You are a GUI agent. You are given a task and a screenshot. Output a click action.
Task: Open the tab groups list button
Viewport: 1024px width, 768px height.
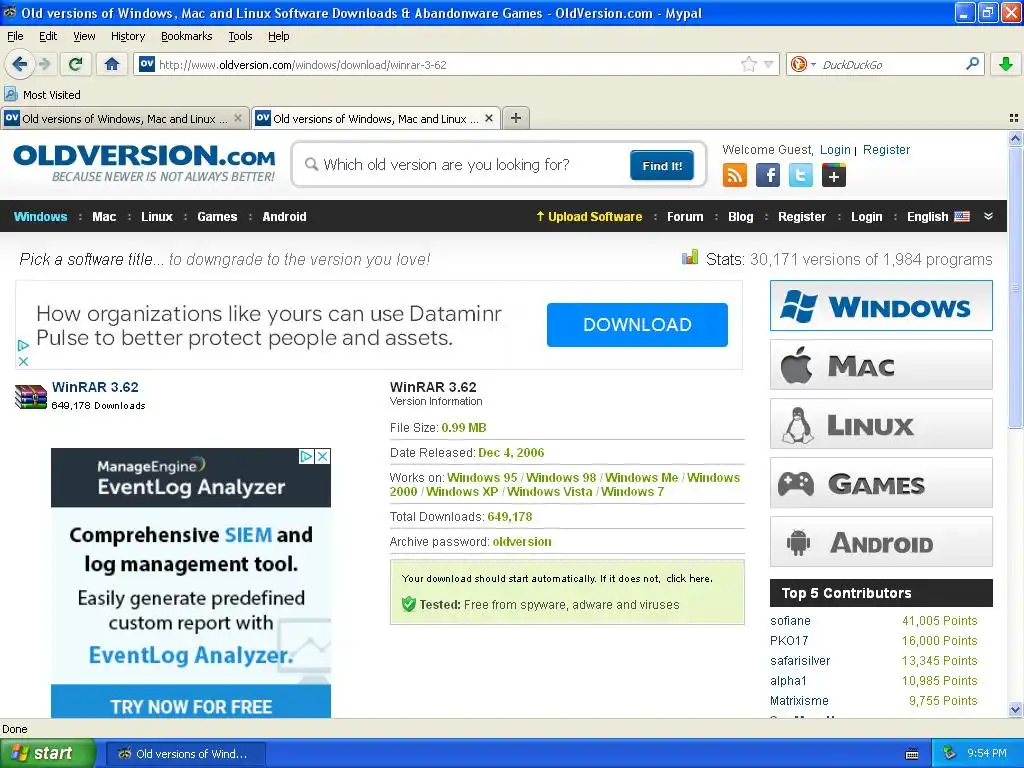coord(1014,118)
